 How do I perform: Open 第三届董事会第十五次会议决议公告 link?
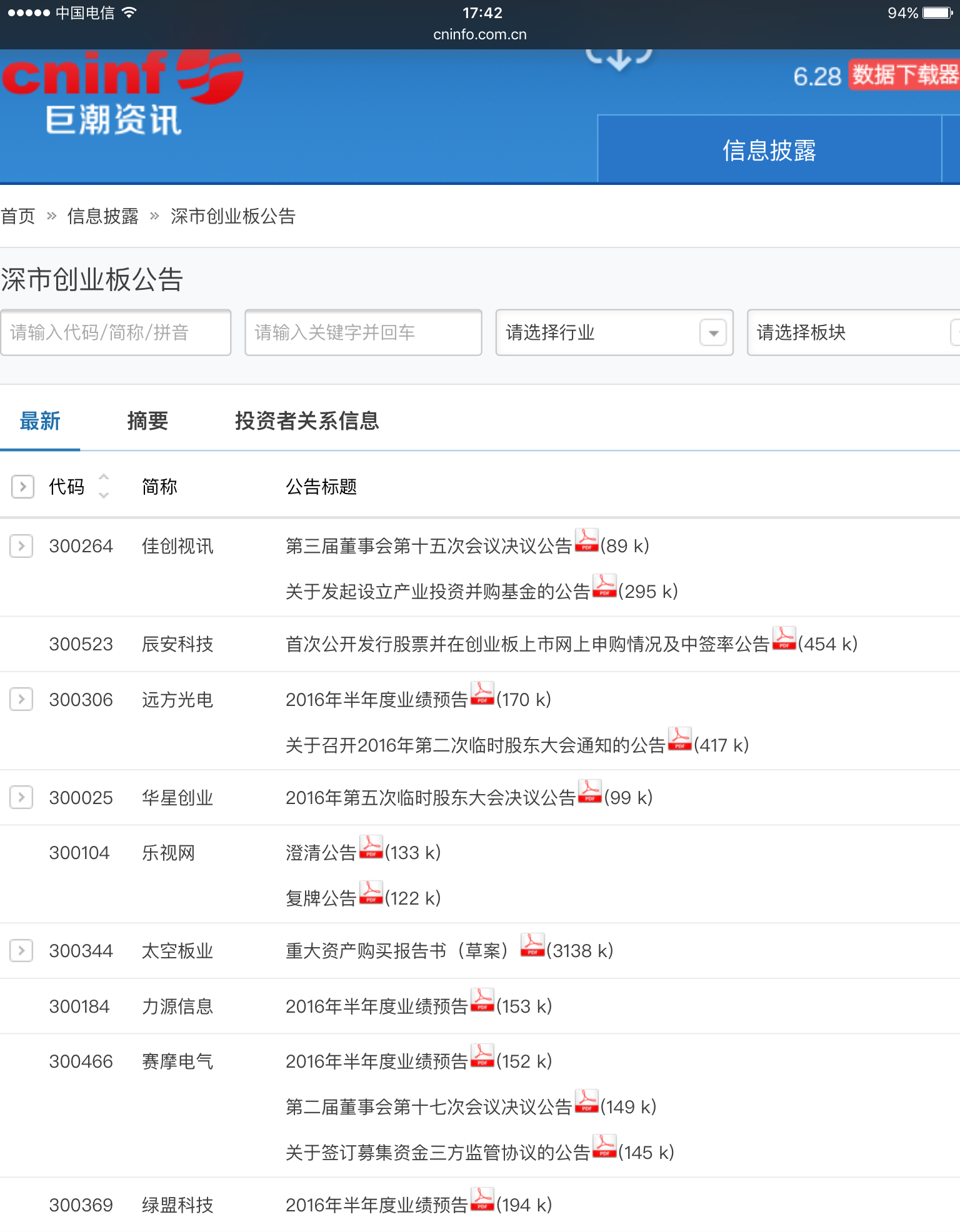429,546
